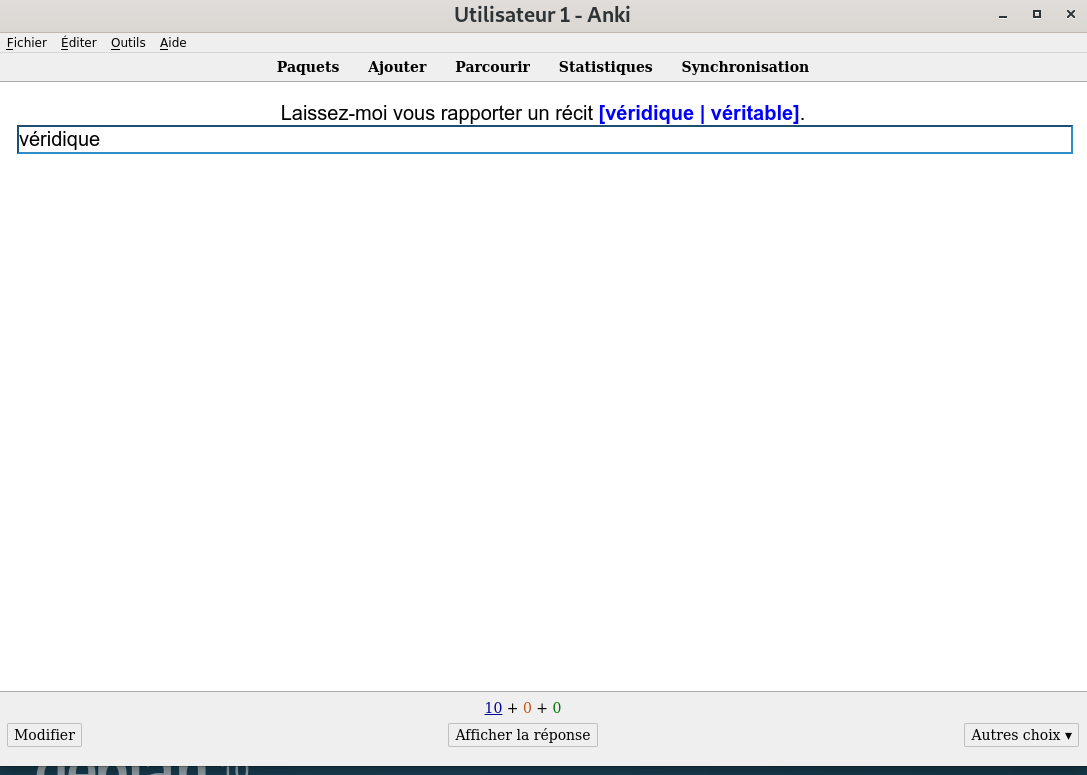Click the sentence Laissez-moi vous rapporter un récit

coord(437,113)
